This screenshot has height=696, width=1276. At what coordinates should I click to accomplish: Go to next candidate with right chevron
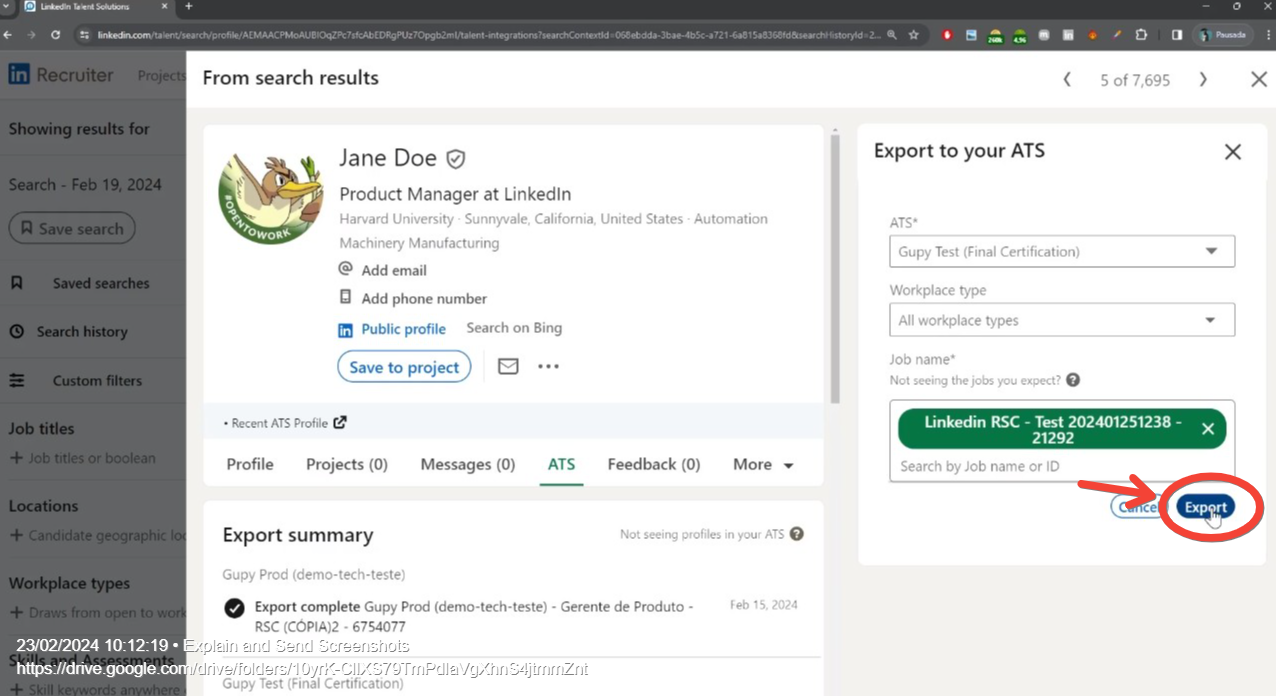1203,79
